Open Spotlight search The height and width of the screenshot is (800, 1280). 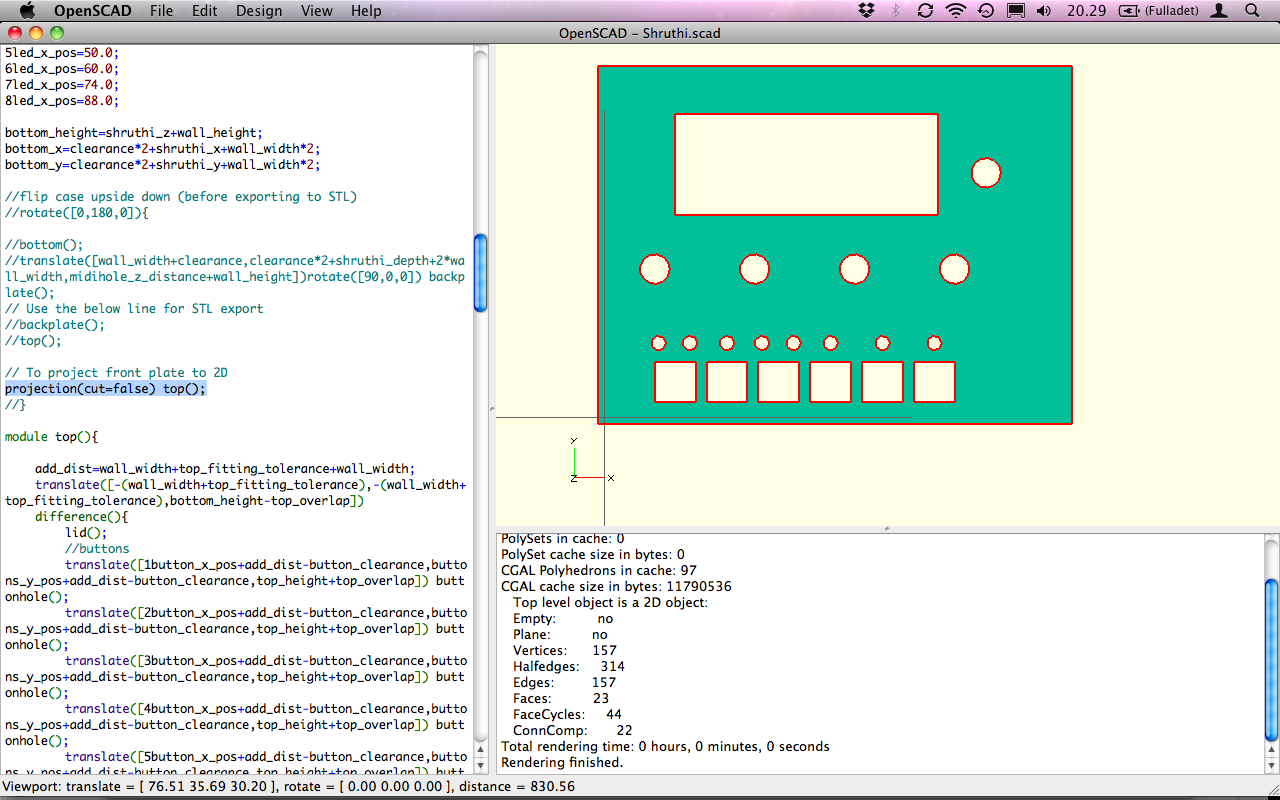(x=1252, y=11)
